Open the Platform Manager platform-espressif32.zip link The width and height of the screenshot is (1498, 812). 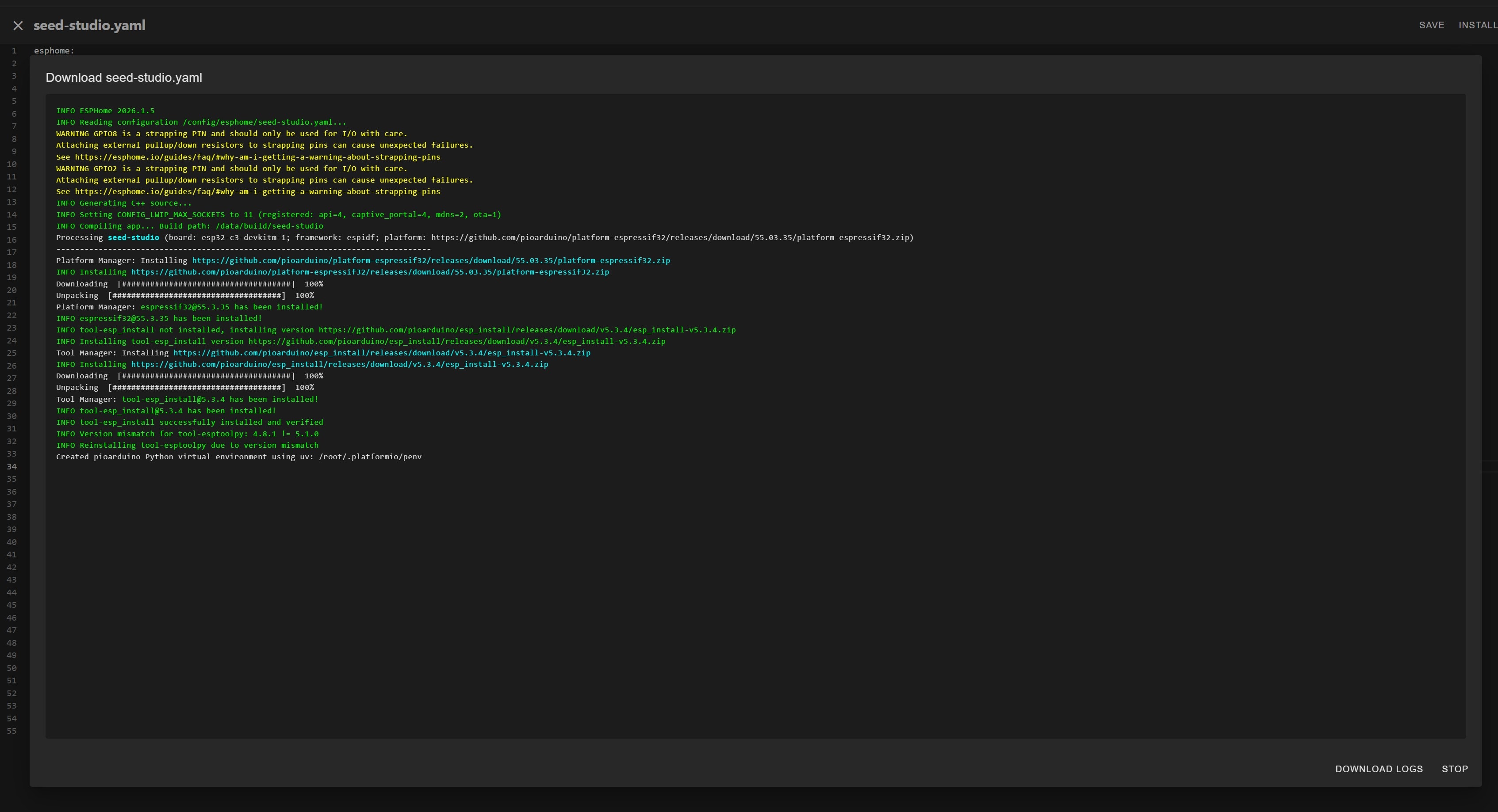click(430, 260)
